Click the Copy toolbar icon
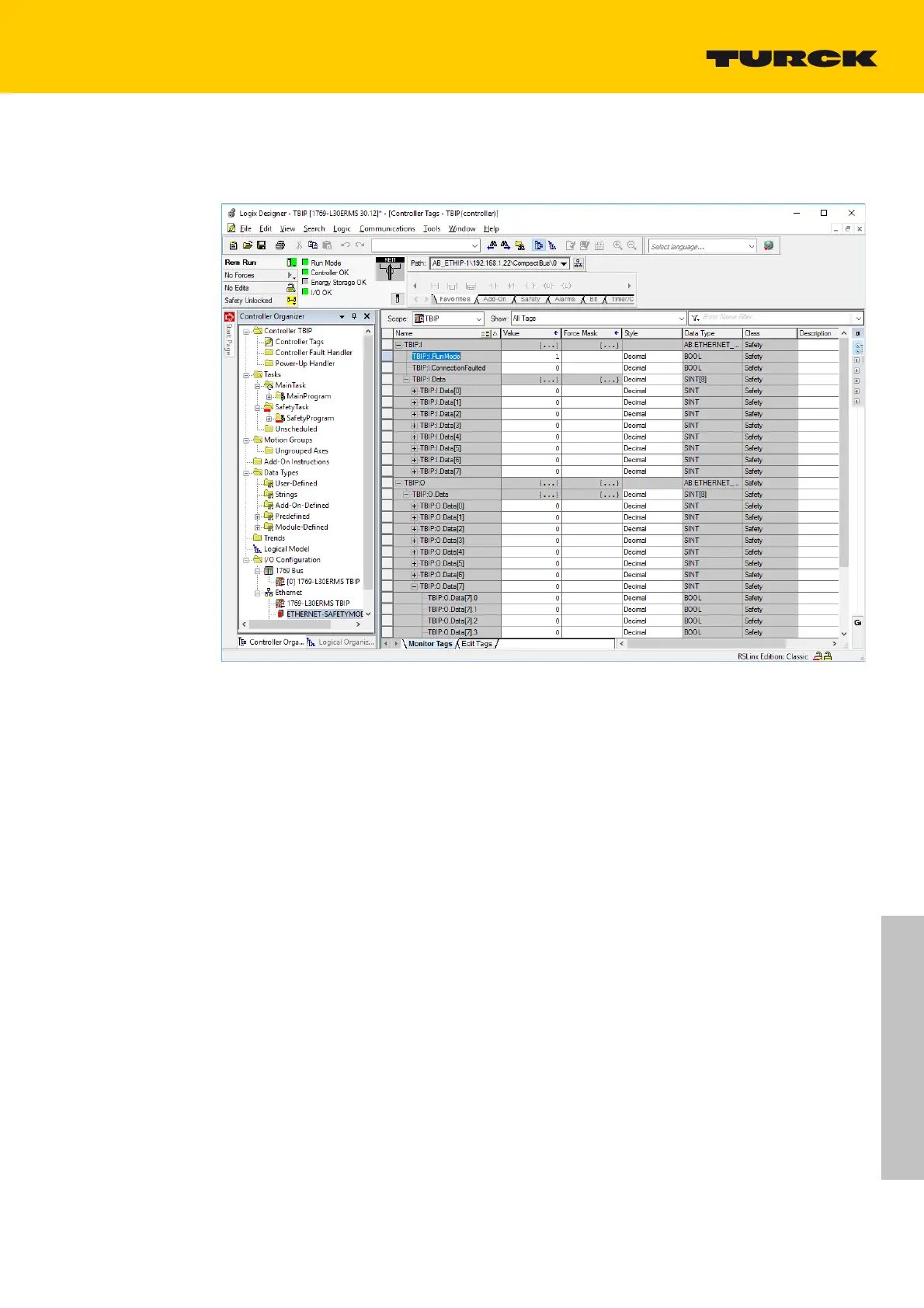The height and width of the screenshot is (1308, 924). 313,245
